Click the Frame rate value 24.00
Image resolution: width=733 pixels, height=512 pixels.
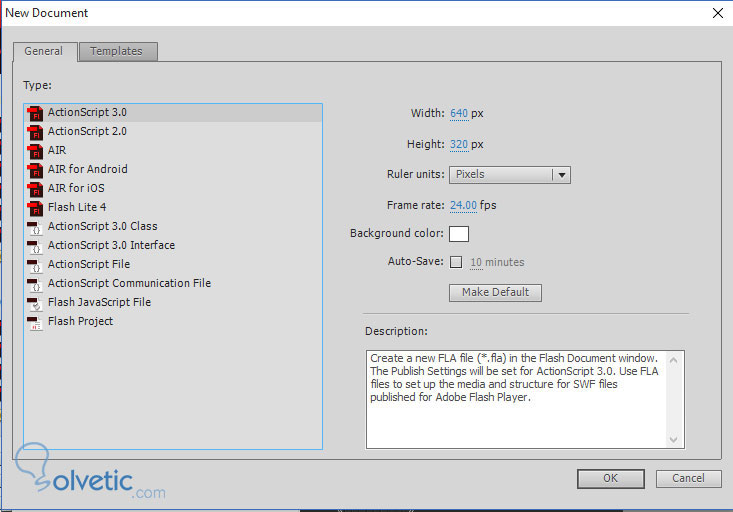tap(463, 206)
